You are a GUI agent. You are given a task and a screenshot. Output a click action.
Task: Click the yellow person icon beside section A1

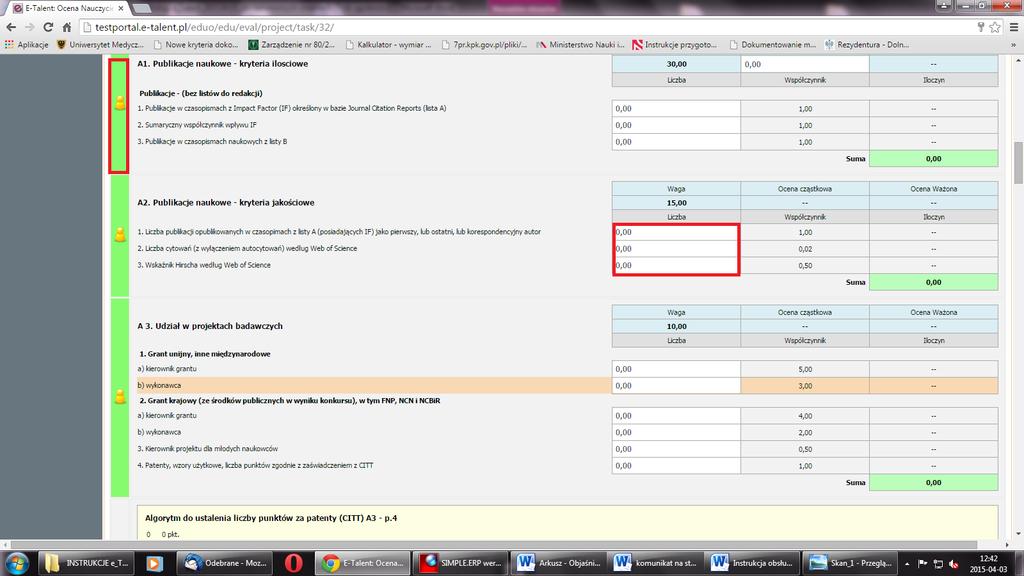(x=120, y=102)
